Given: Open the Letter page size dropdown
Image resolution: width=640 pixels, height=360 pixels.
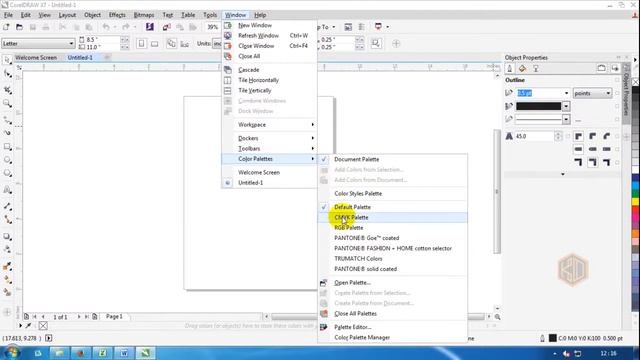Looking at the screenshot, I should [x=71, y=44].
